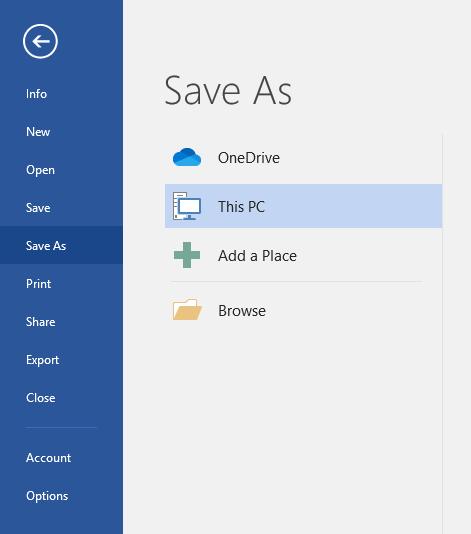Click the This PC computer icon
The height and width of the screenshot is (534, 471).
click(x=187, y=206)
